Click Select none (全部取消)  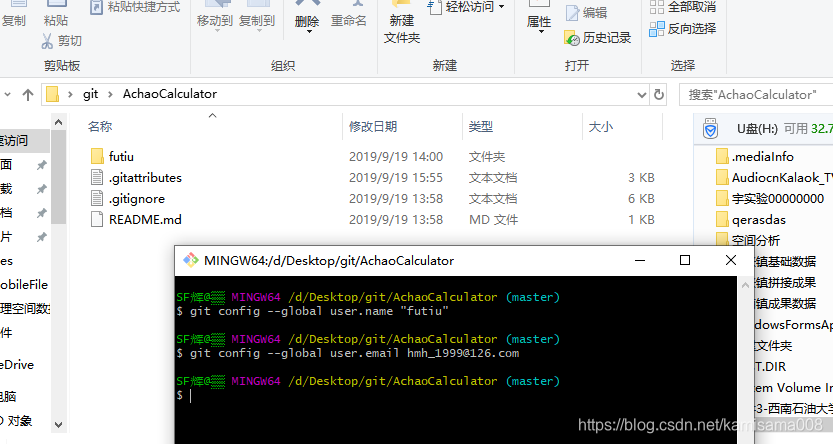coord(683,7)
